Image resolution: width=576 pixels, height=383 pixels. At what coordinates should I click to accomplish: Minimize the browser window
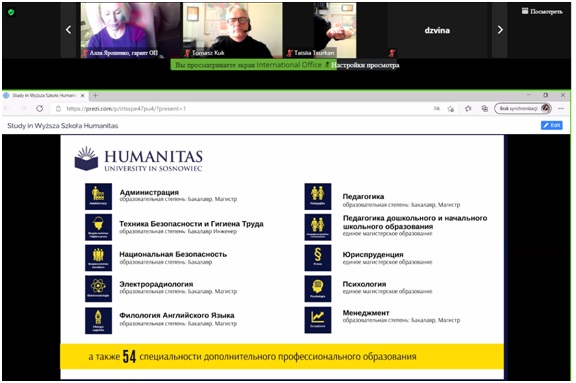click(x=529, y=95)
